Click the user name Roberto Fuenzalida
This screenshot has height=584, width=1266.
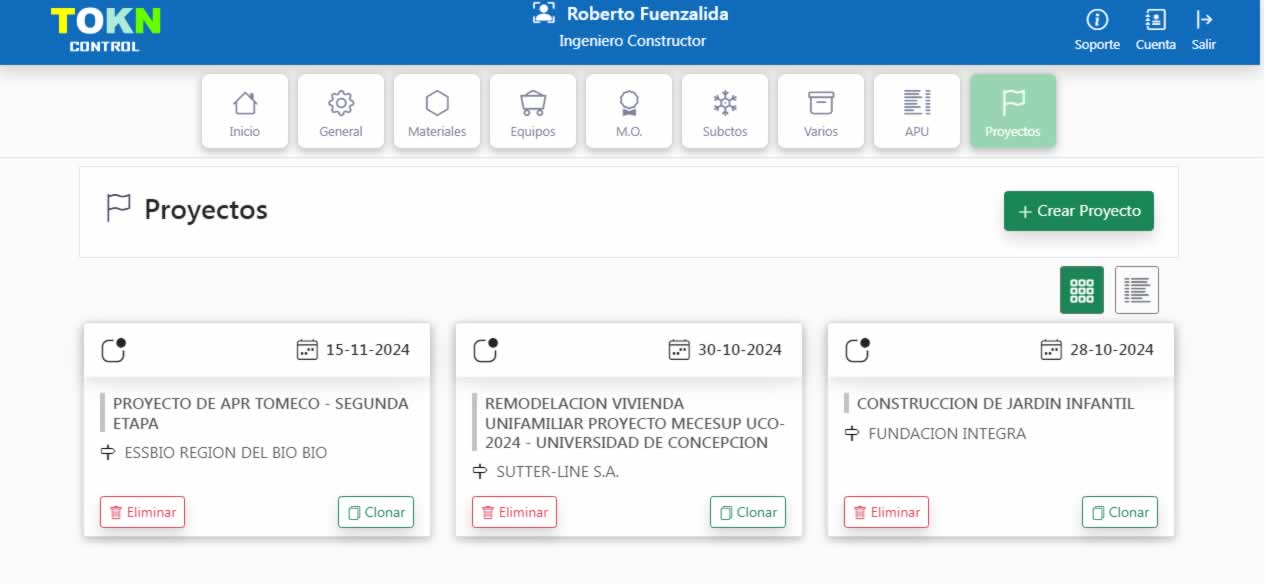648,14
